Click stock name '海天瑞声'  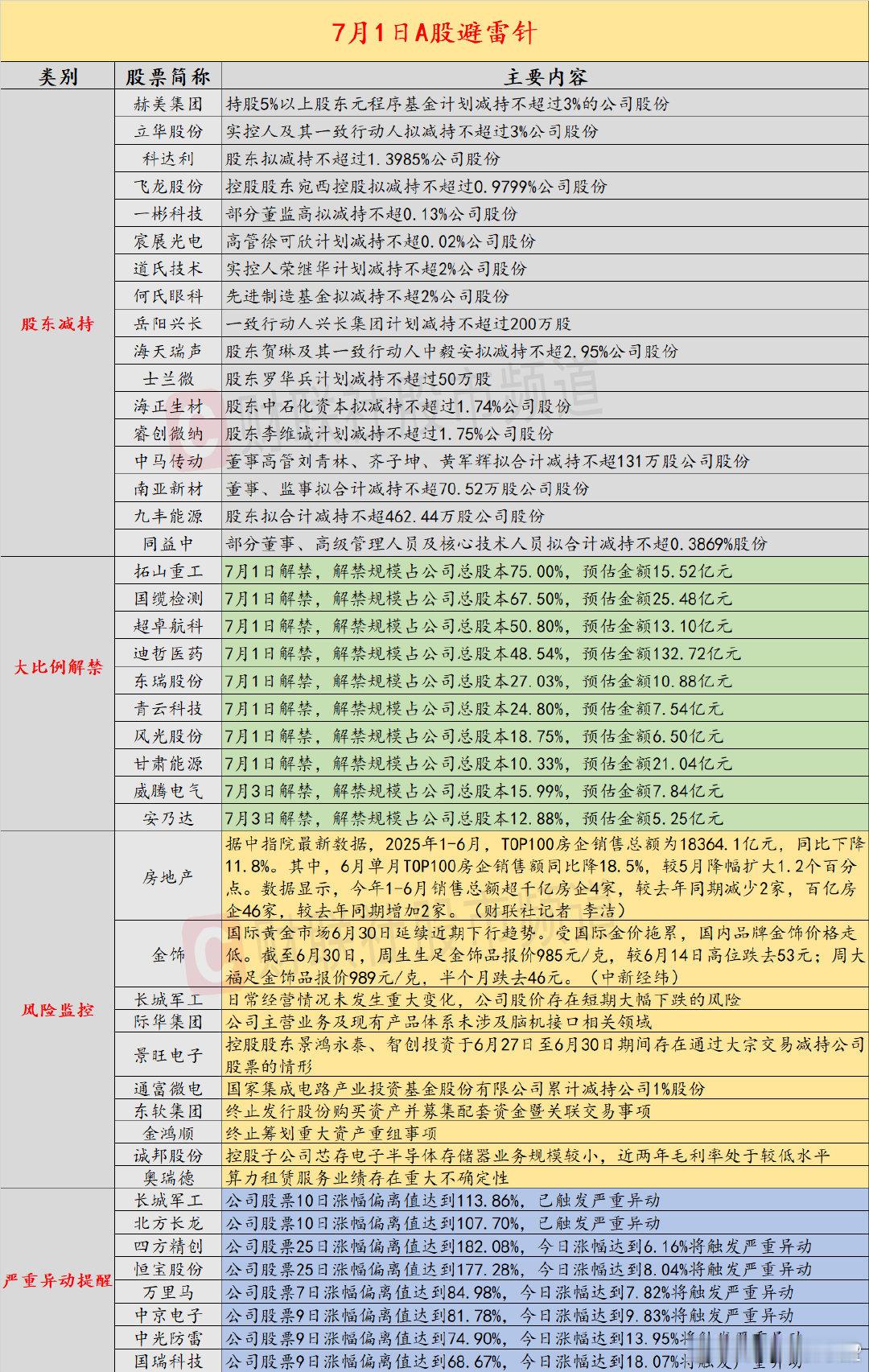tap(168, 351)
